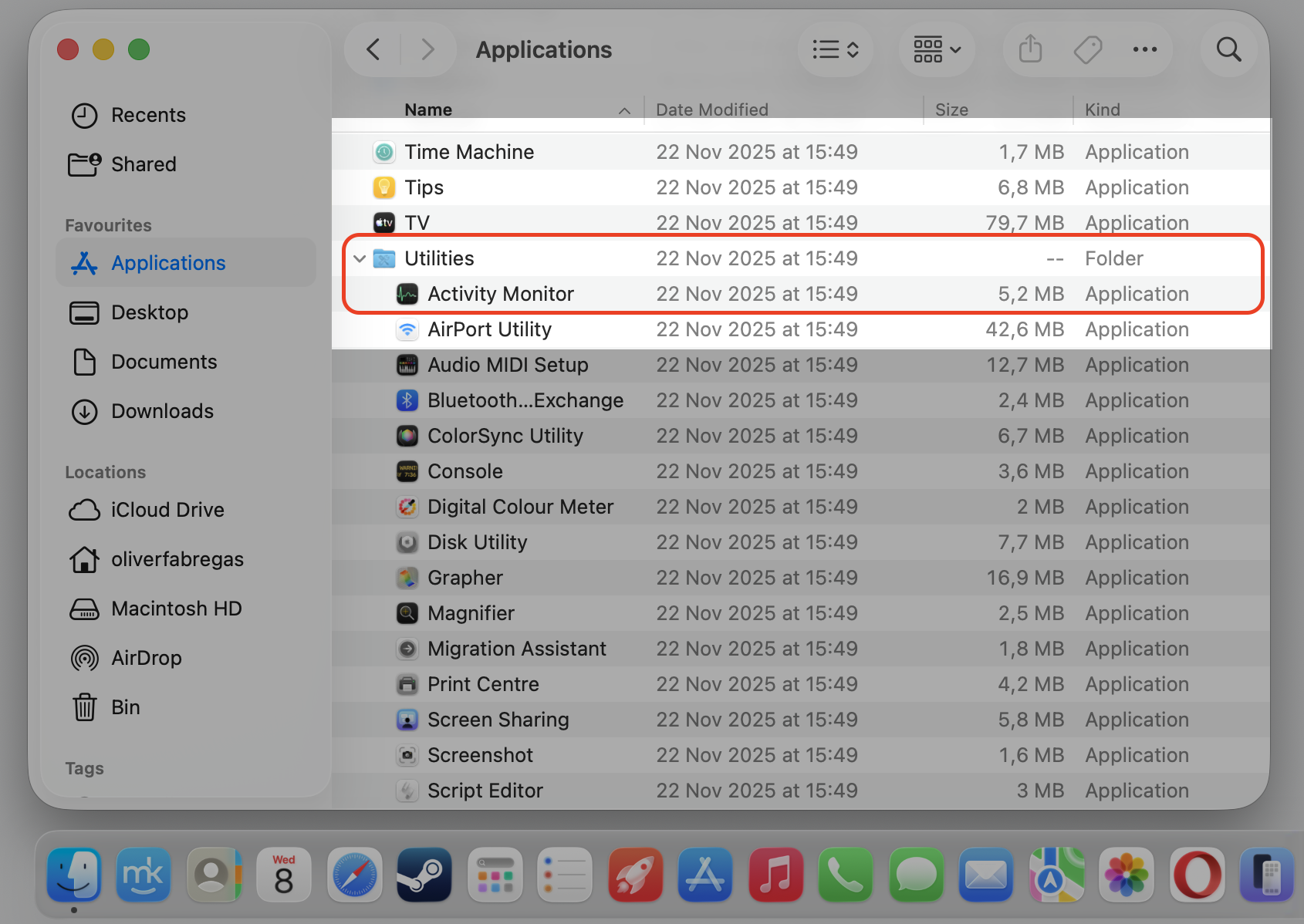Screen dimensions: 1304x924
Task: Click the Console app icon
Action: (x=407, y=471)
